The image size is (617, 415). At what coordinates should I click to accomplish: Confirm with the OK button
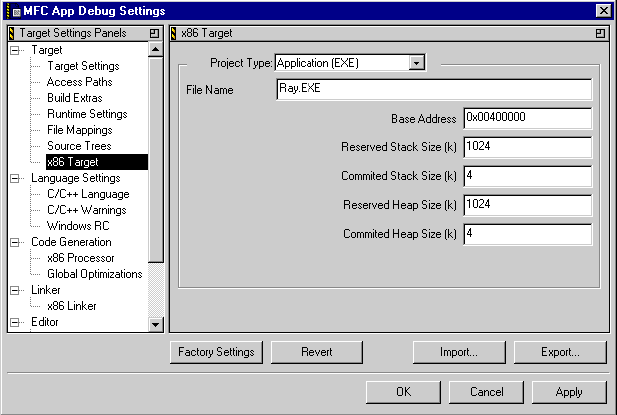[x=403, y=392]
